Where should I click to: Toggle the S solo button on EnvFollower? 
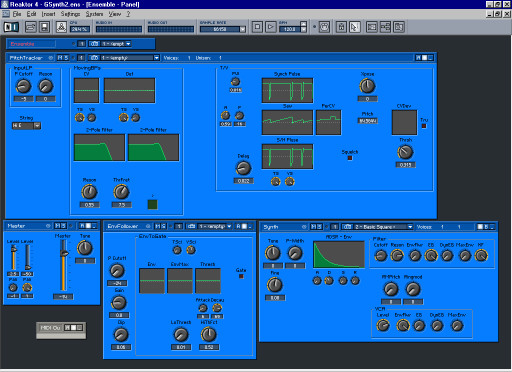click(x=163, y=226)
